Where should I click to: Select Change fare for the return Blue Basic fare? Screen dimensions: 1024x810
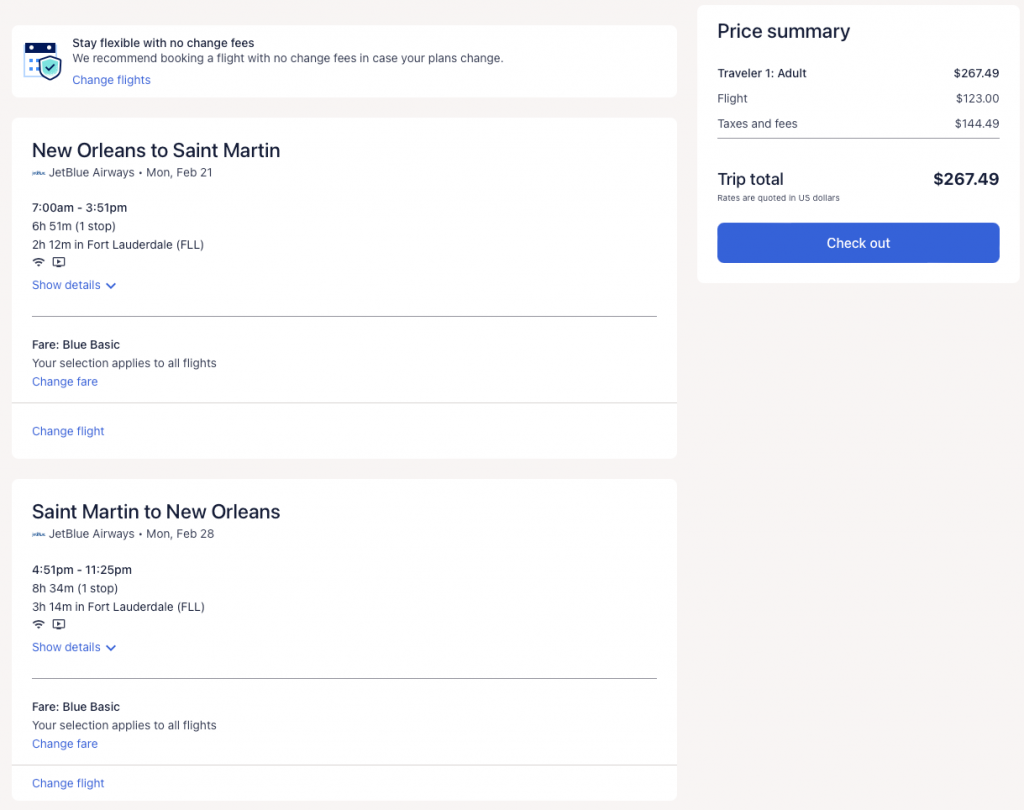coord(65,744)
